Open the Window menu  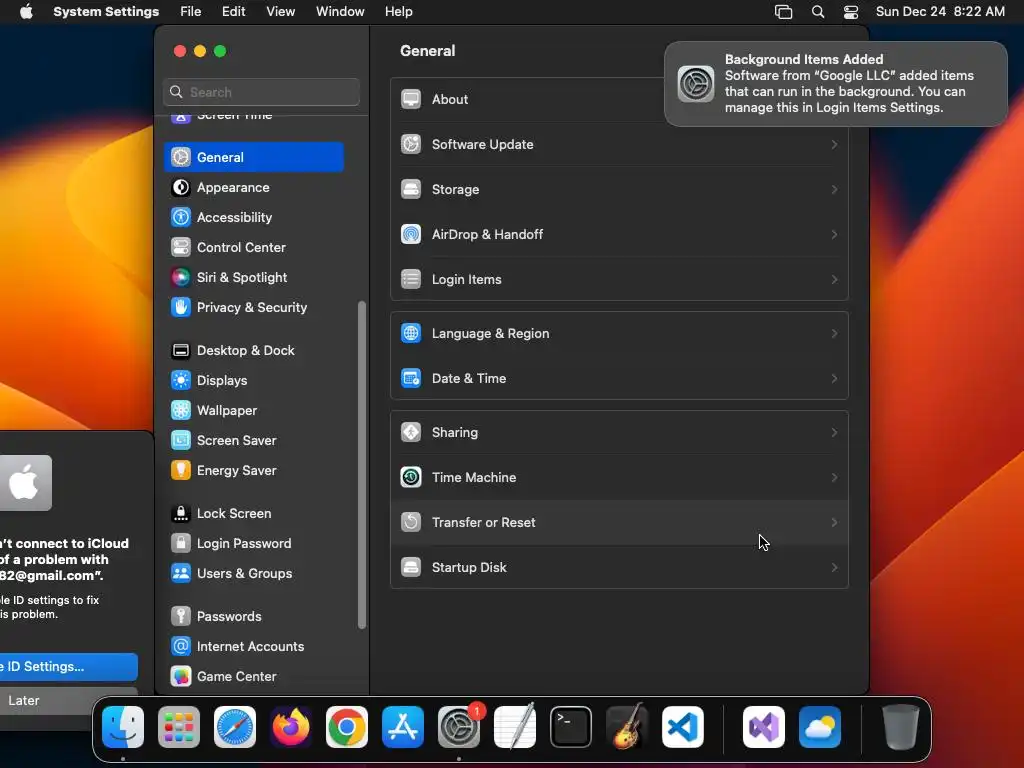pos(340,12)
